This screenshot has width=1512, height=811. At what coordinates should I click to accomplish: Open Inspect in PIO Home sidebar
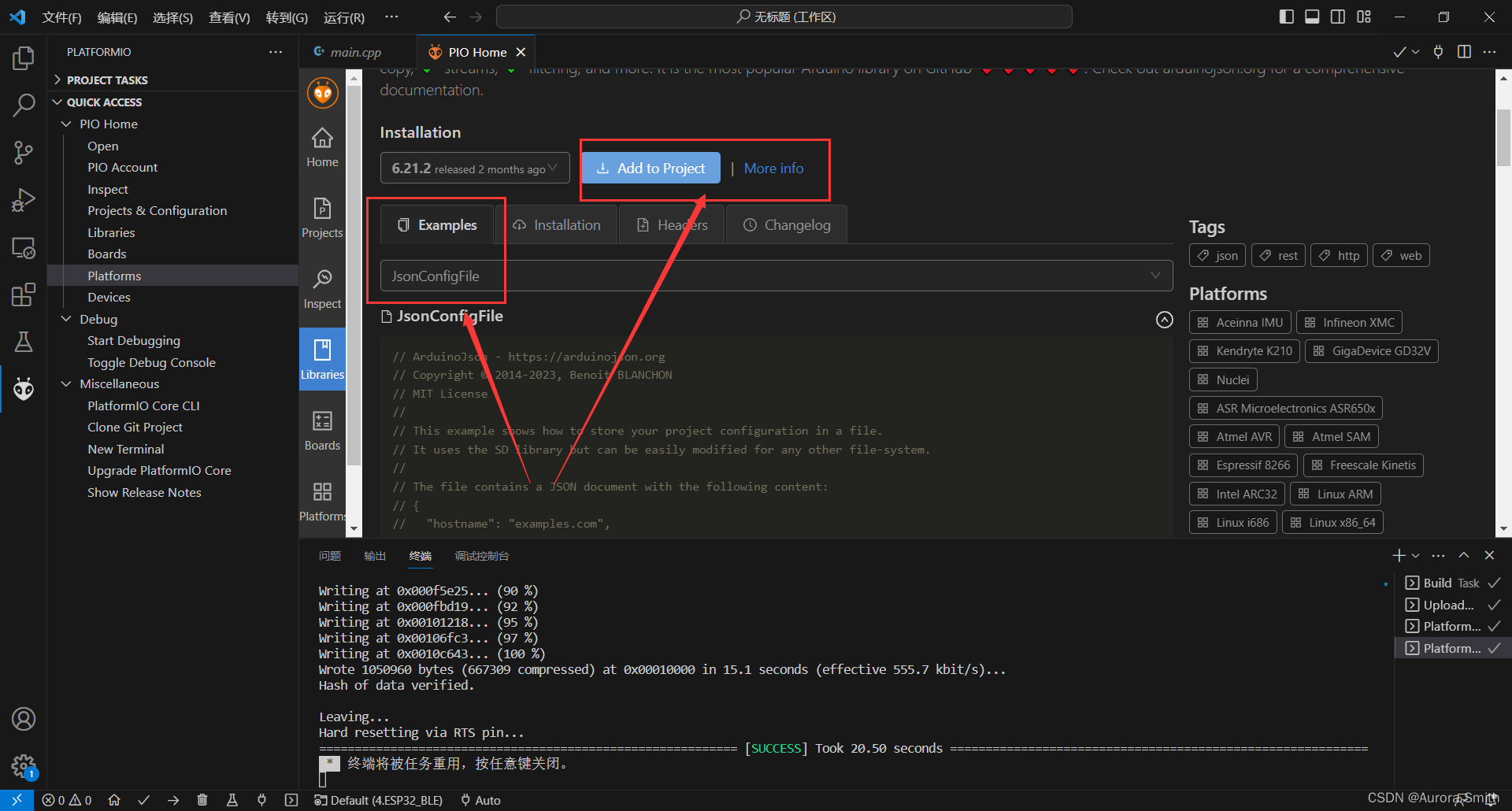322,289
